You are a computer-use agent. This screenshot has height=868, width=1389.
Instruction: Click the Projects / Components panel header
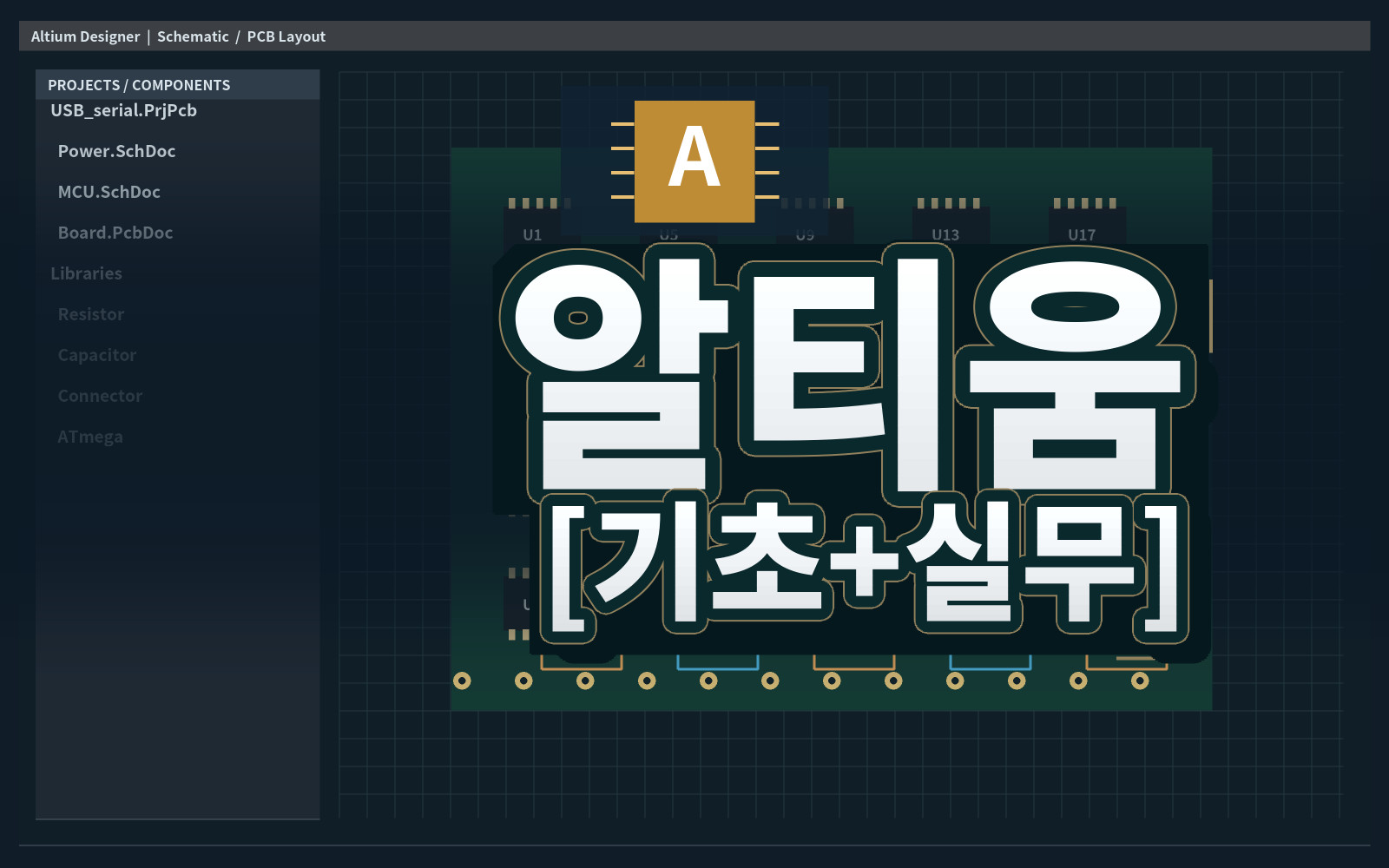click(177, 85)
